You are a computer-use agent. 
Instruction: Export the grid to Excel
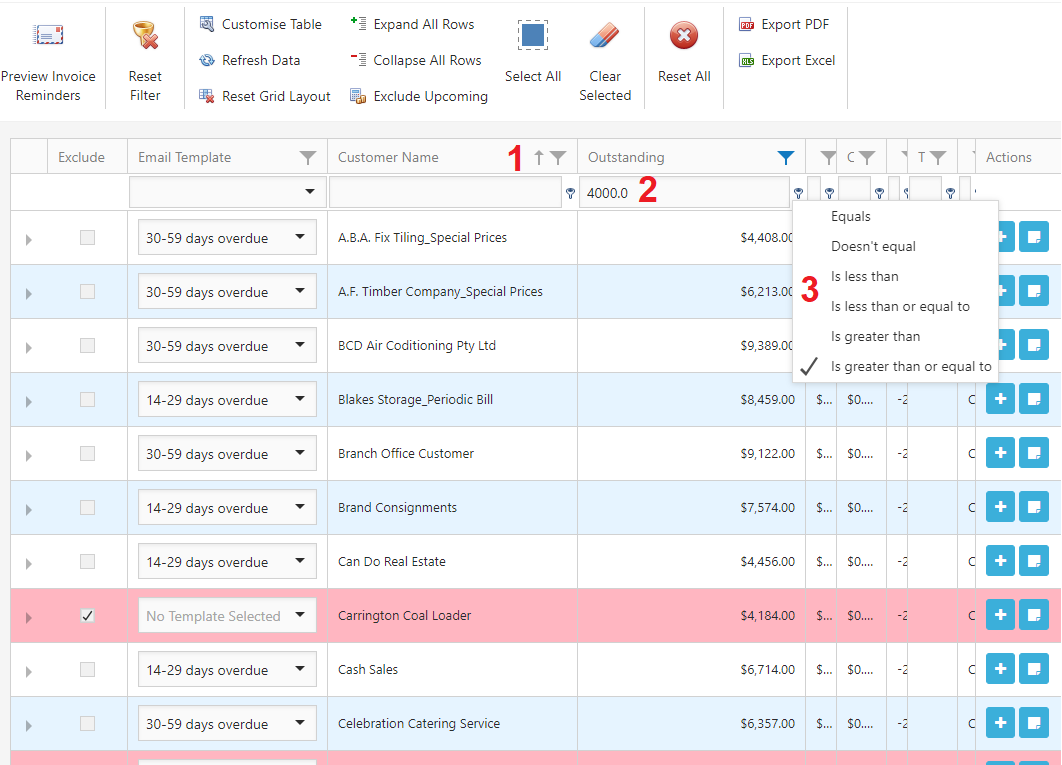pos(787,60)
